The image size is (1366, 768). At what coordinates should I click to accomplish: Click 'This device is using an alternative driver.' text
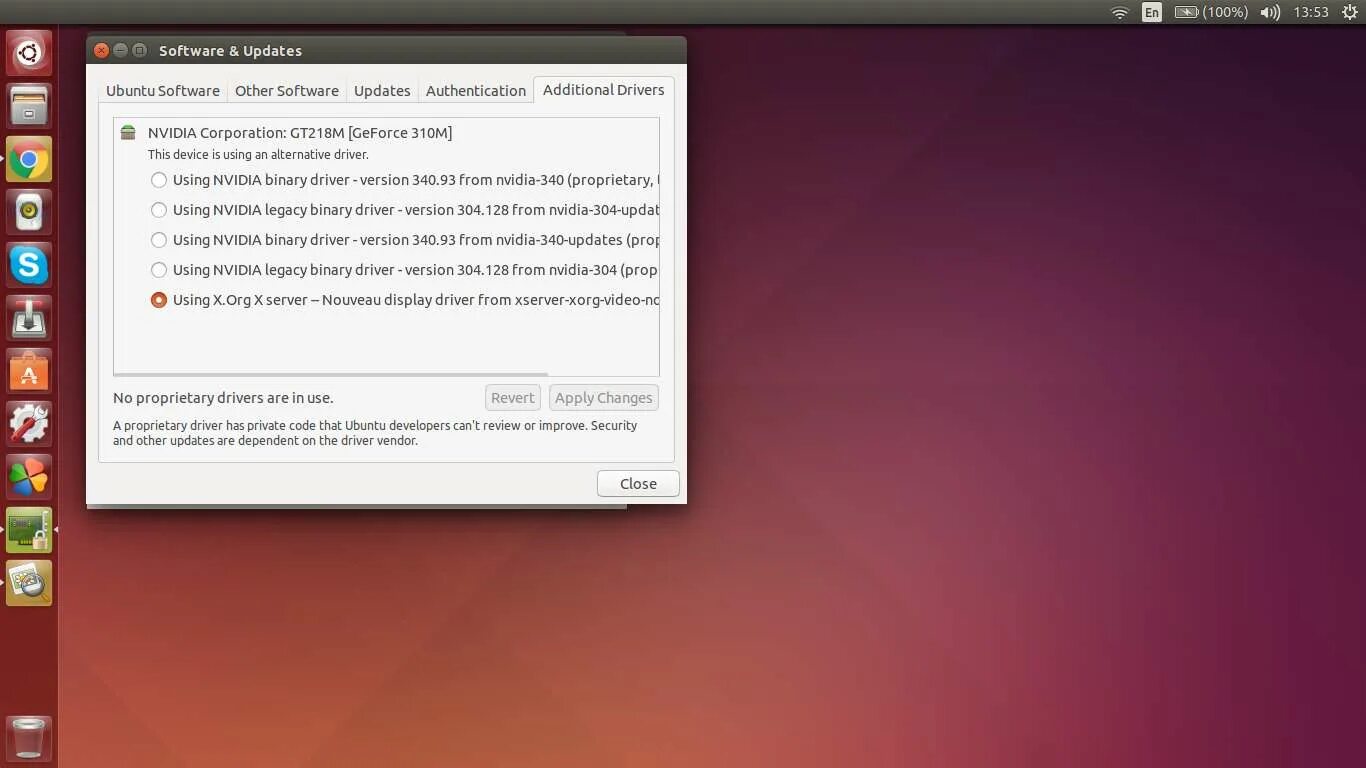(x=258, y=155)
